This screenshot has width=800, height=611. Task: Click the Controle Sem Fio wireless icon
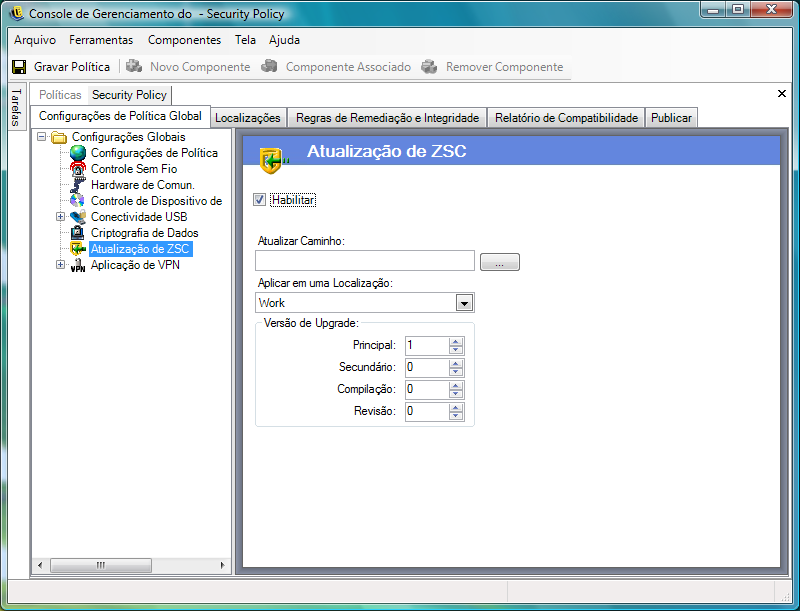point(78,169)
